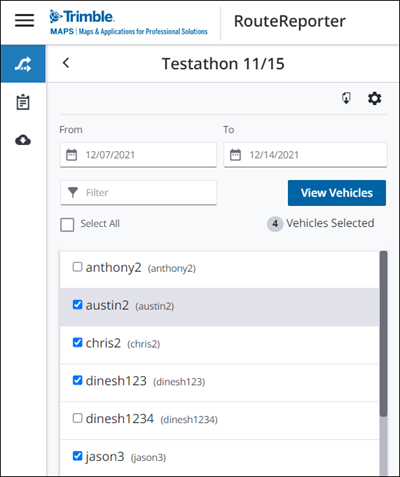Check the dinesh1234 vehicle checkbox

click(x=77, y=418)
